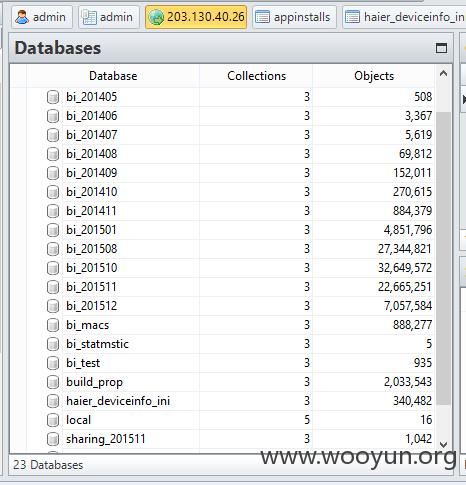Viewport: 466px width, 485px height.
Task: Switch to the first admin user tab
Action: click(x=42, y=17)
